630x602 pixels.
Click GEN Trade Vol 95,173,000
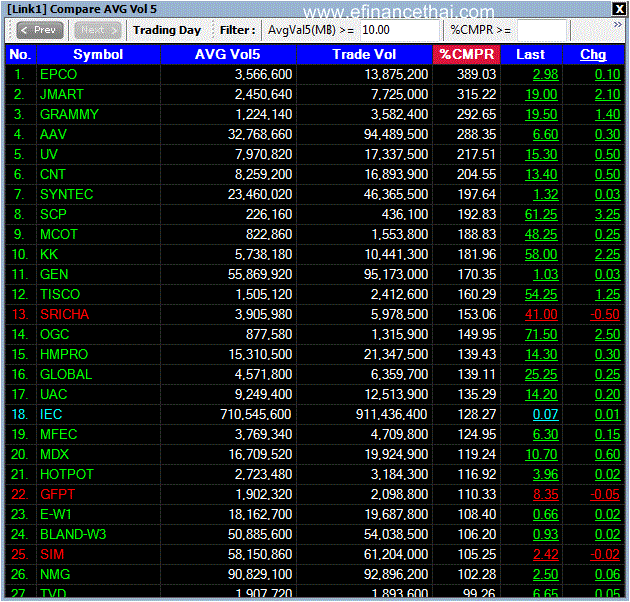[396, 274]
